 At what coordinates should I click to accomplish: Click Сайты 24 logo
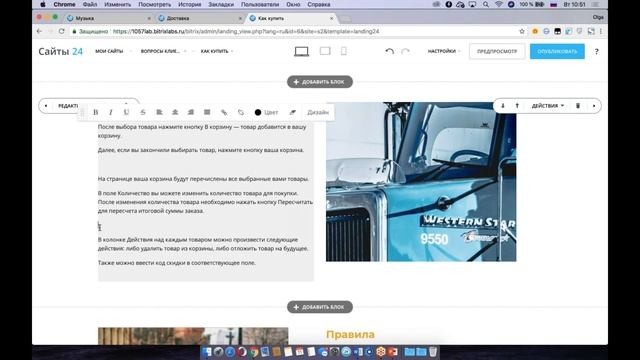click(x=60, y=51)
